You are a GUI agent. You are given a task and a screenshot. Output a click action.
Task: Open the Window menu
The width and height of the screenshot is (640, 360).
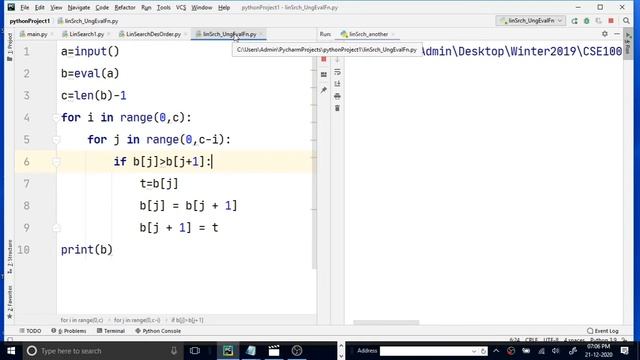[202, 7]
